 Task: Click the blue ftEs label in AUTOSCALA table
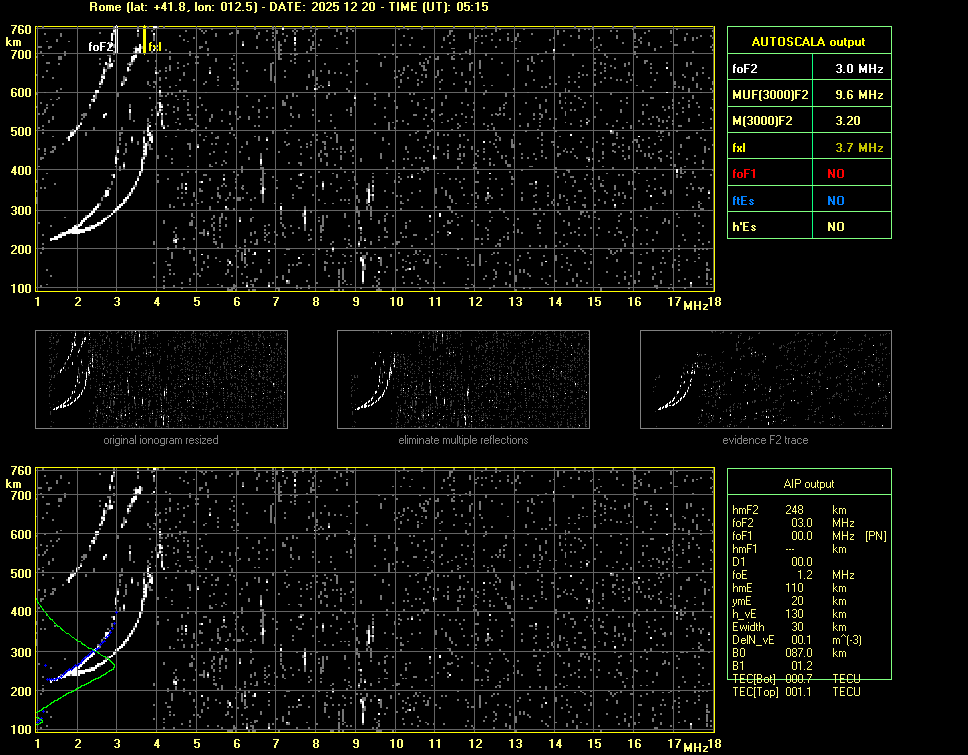[x=743, y=201]
